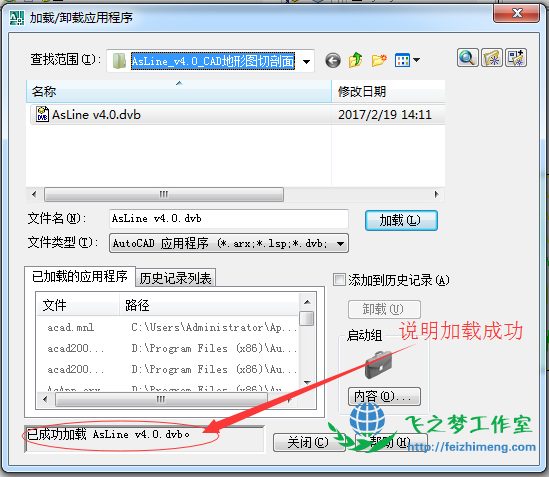Sort files by 修改日期 column header
The image size is (549, 477).
tap(388, 92)
